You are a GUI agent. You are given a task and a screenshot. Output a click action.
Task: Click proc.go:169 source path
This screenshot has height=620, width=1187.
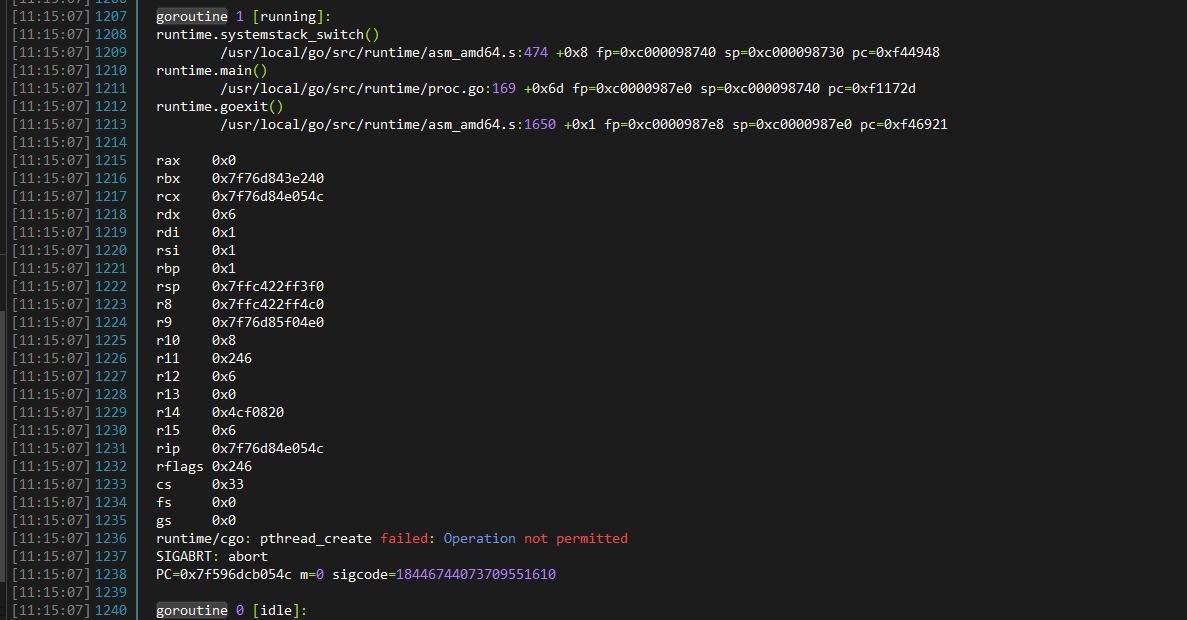pyautogui.click(x=368, y=89)
